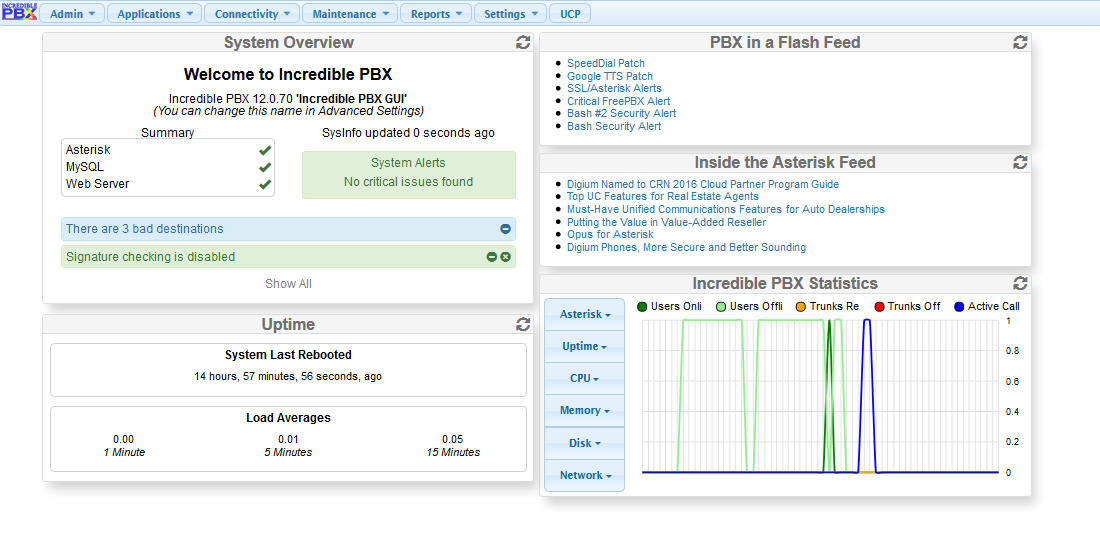Viewport: 1100px width, 542px height.
Task: Toggle Users Online legend series
Action: [x=669, y=306]
